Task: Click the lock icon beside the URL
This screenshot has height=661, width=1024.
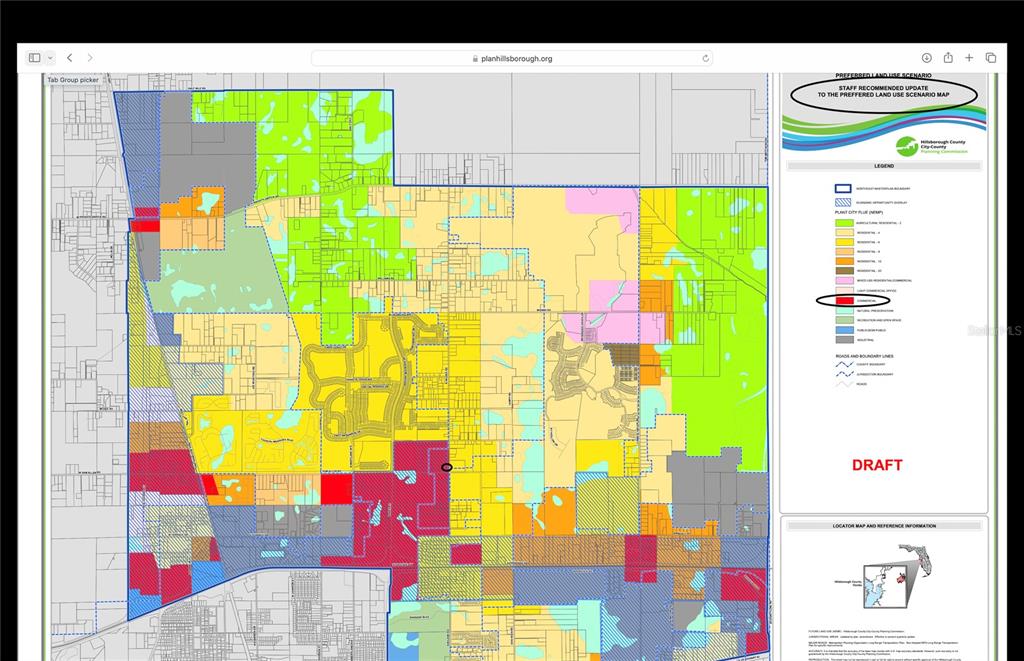Action: coord(475,59)
